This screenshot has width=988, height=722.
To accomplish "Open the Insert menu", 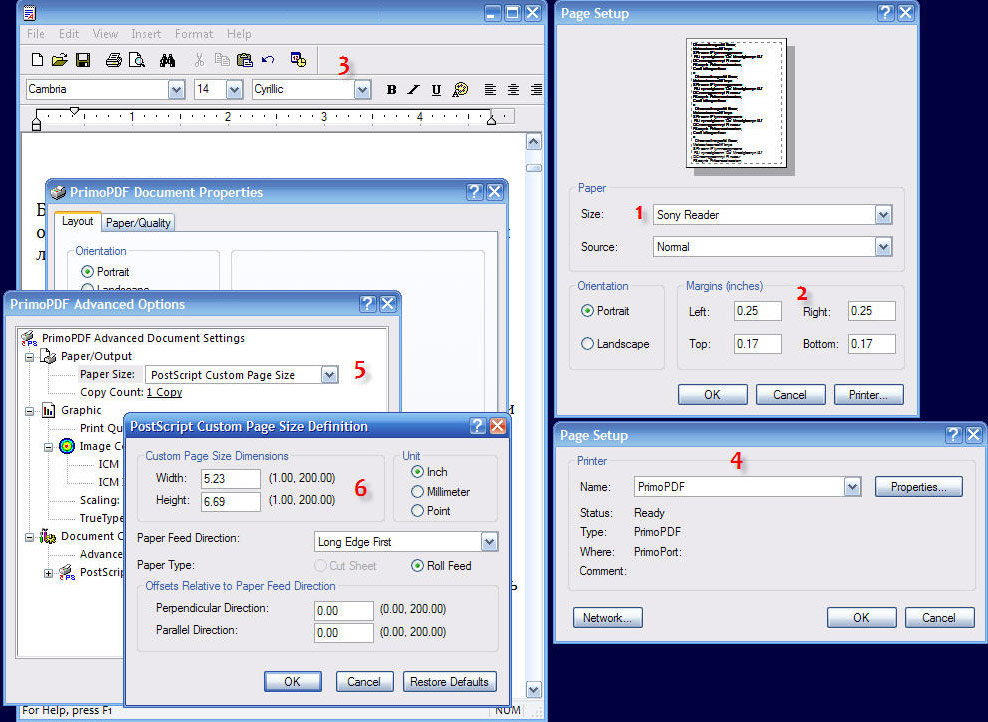I will (146, 34).
